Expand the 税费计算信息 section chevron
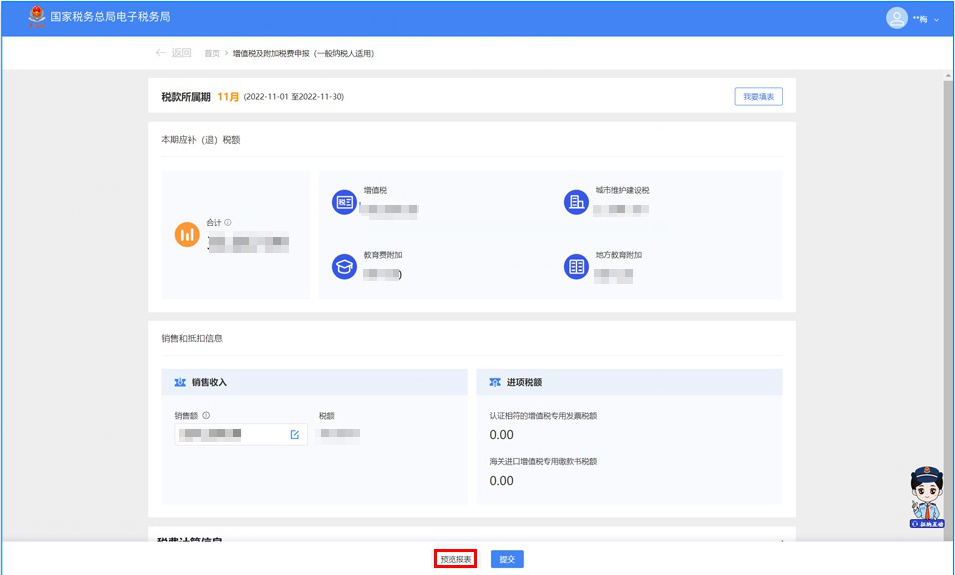Viewport: 955px width, 575px height. (781, 541)
